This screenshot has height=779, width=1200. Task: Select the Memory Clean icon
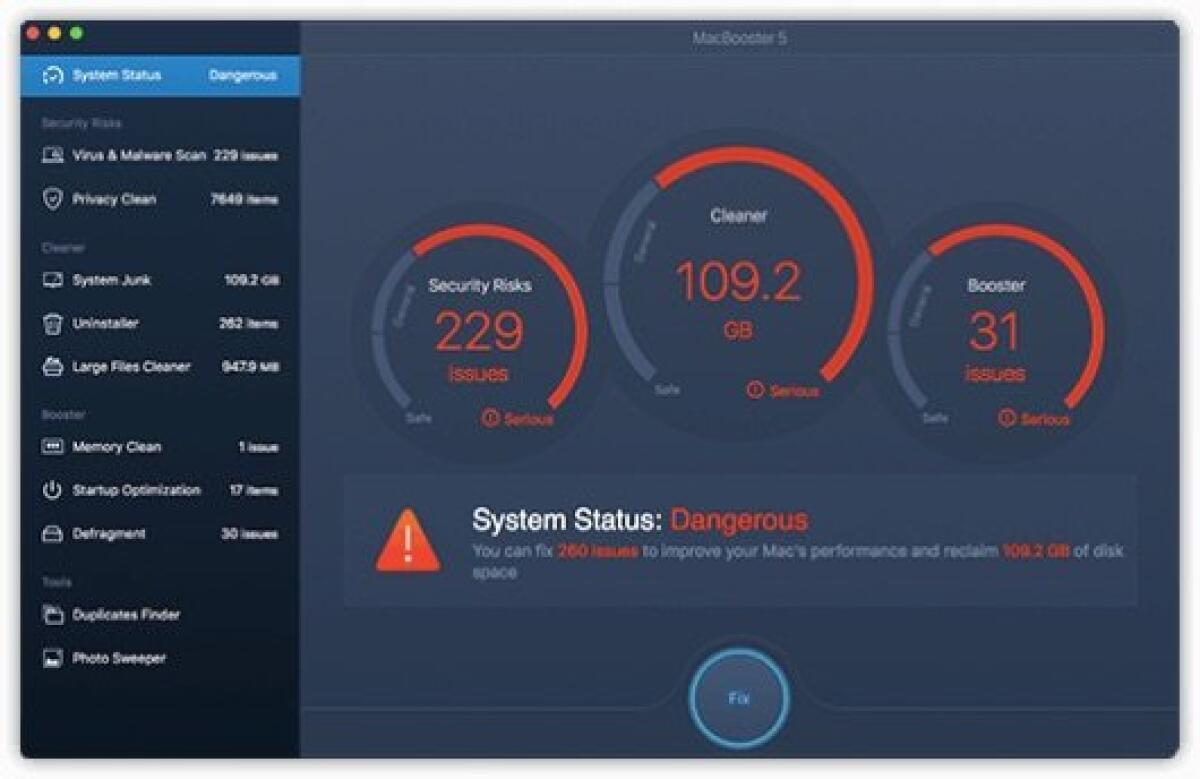point(53,447)
